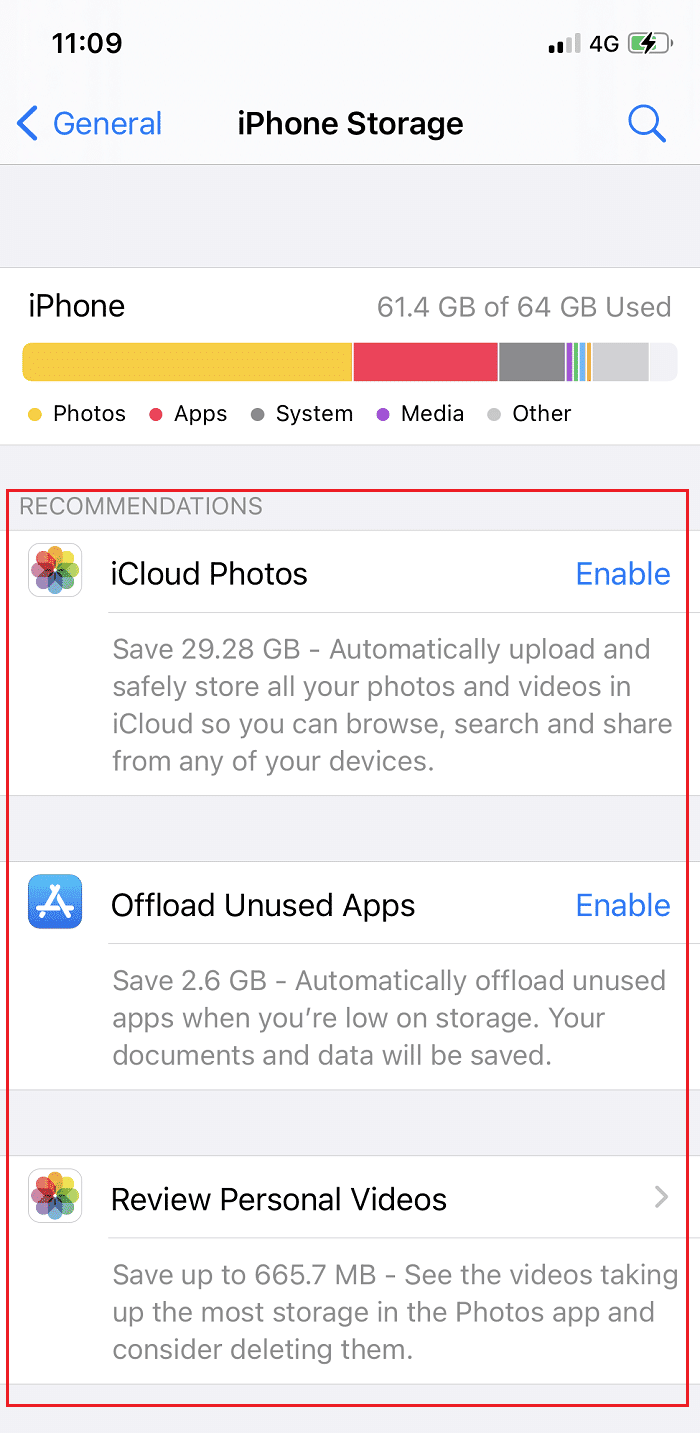This screenshot has width=700, height=1433.
Task: Tap the iPhone Storage title
Action: tap(350, 123)
